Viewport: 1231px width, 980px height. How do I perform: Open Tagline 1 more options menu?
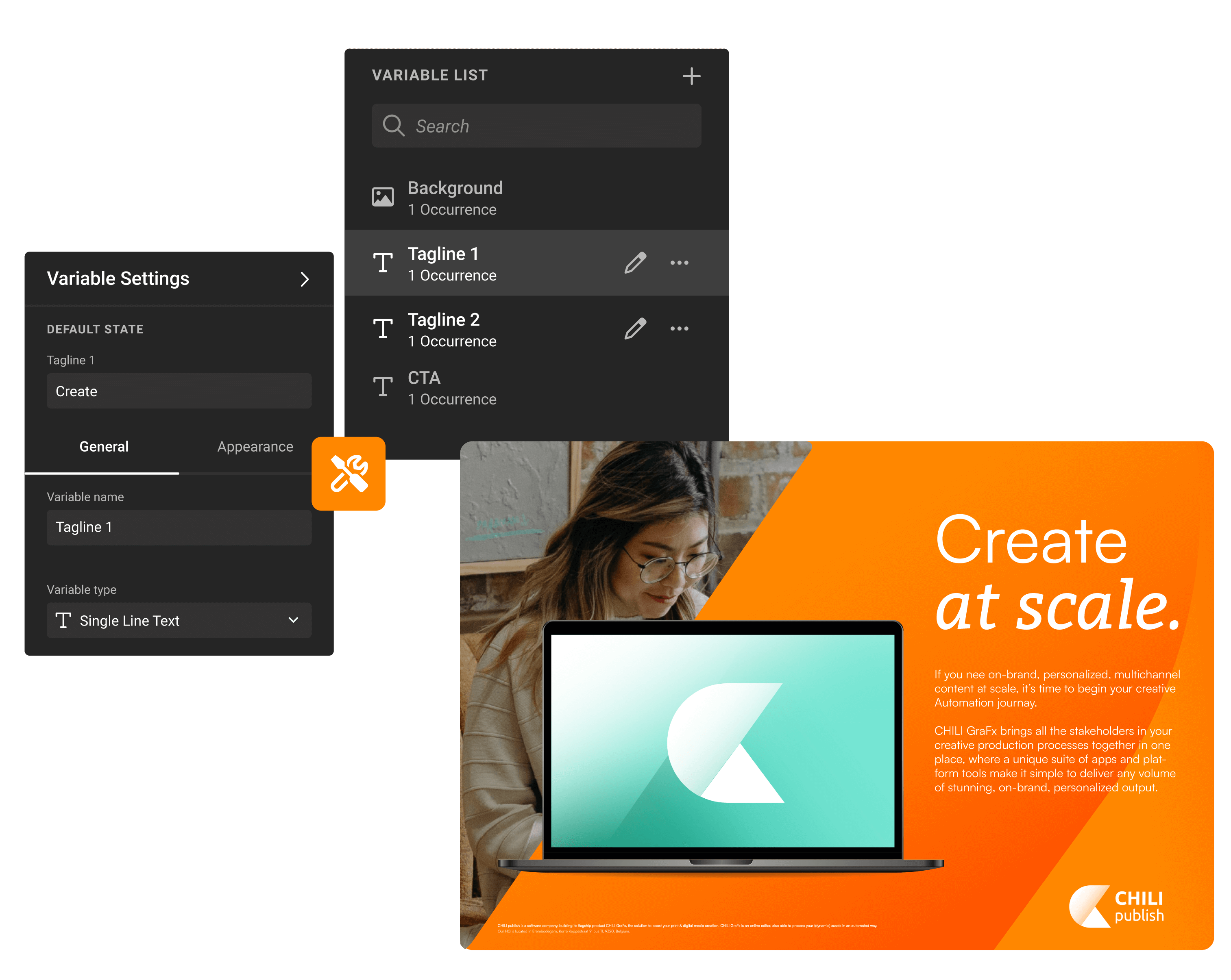pos(679,263)
